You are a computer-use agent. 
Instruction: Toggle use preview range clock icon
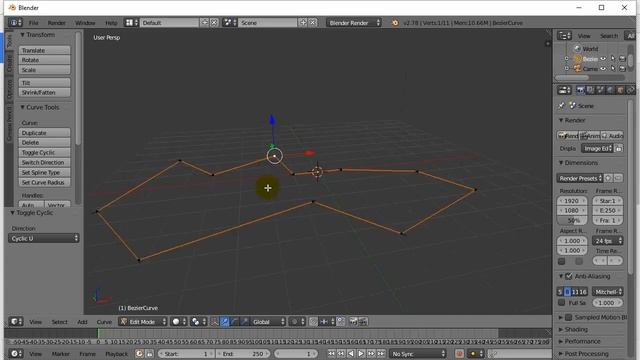click(140, 353)
